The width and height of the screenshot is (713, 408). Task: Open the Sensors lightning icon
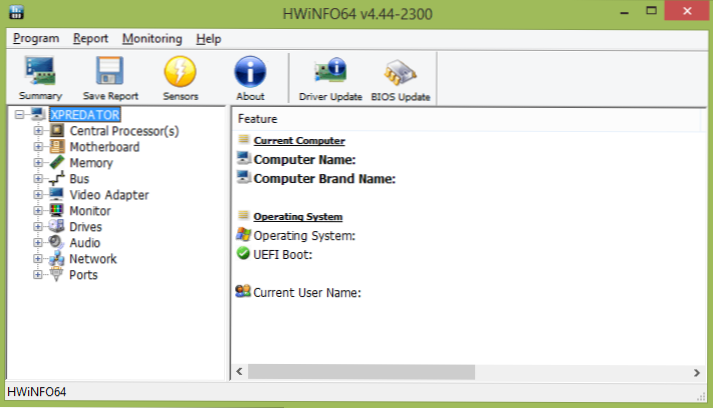click(180, 71)
